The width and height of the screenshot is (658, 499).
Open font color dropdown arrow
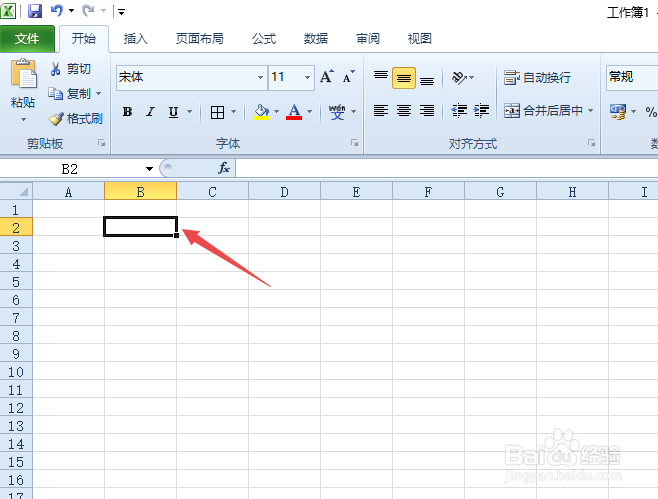pyautogui.click(x=310, y=112)
